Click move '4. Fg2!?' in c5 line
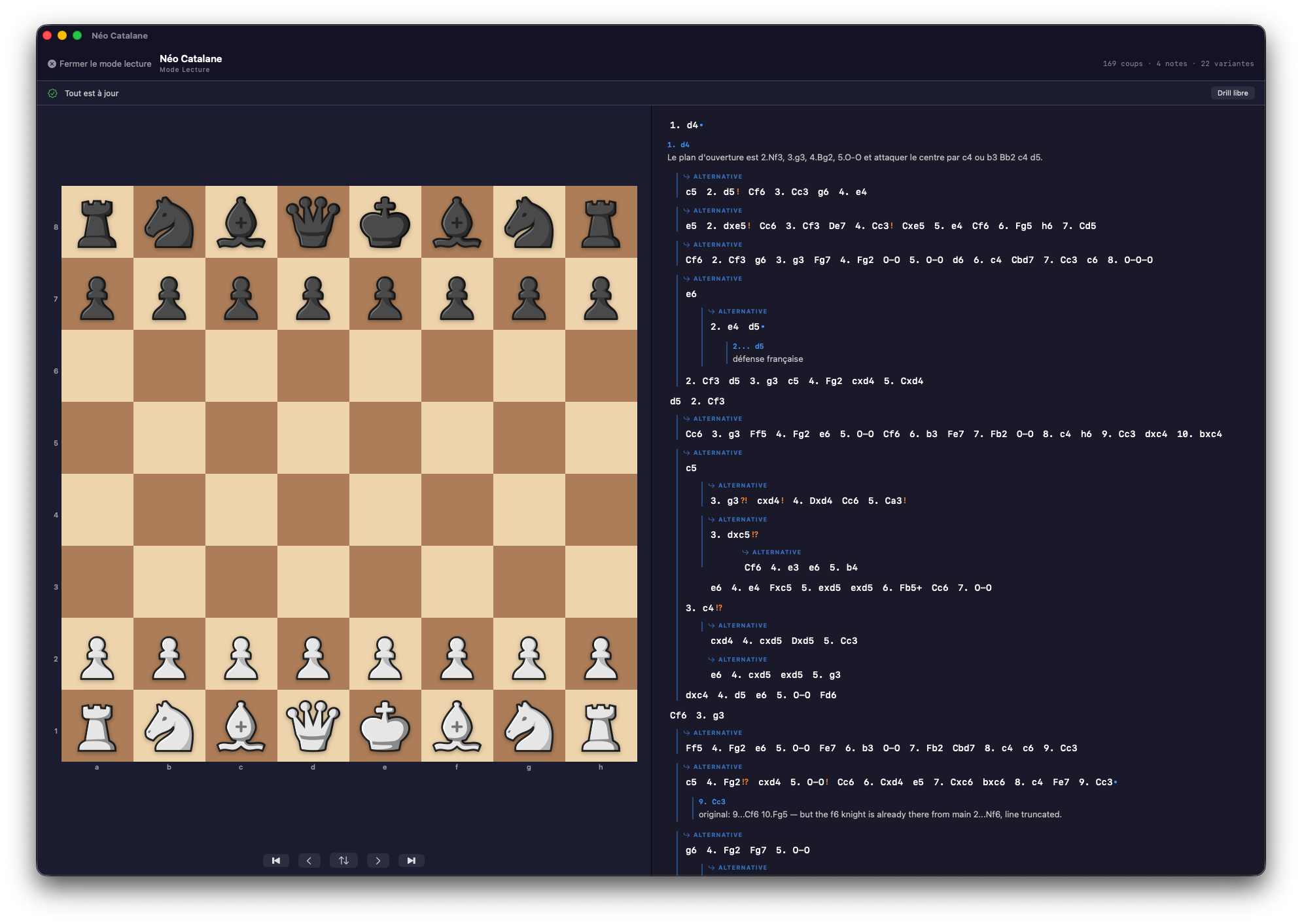This screenshot has width=1302, height=924. point(727,783)
